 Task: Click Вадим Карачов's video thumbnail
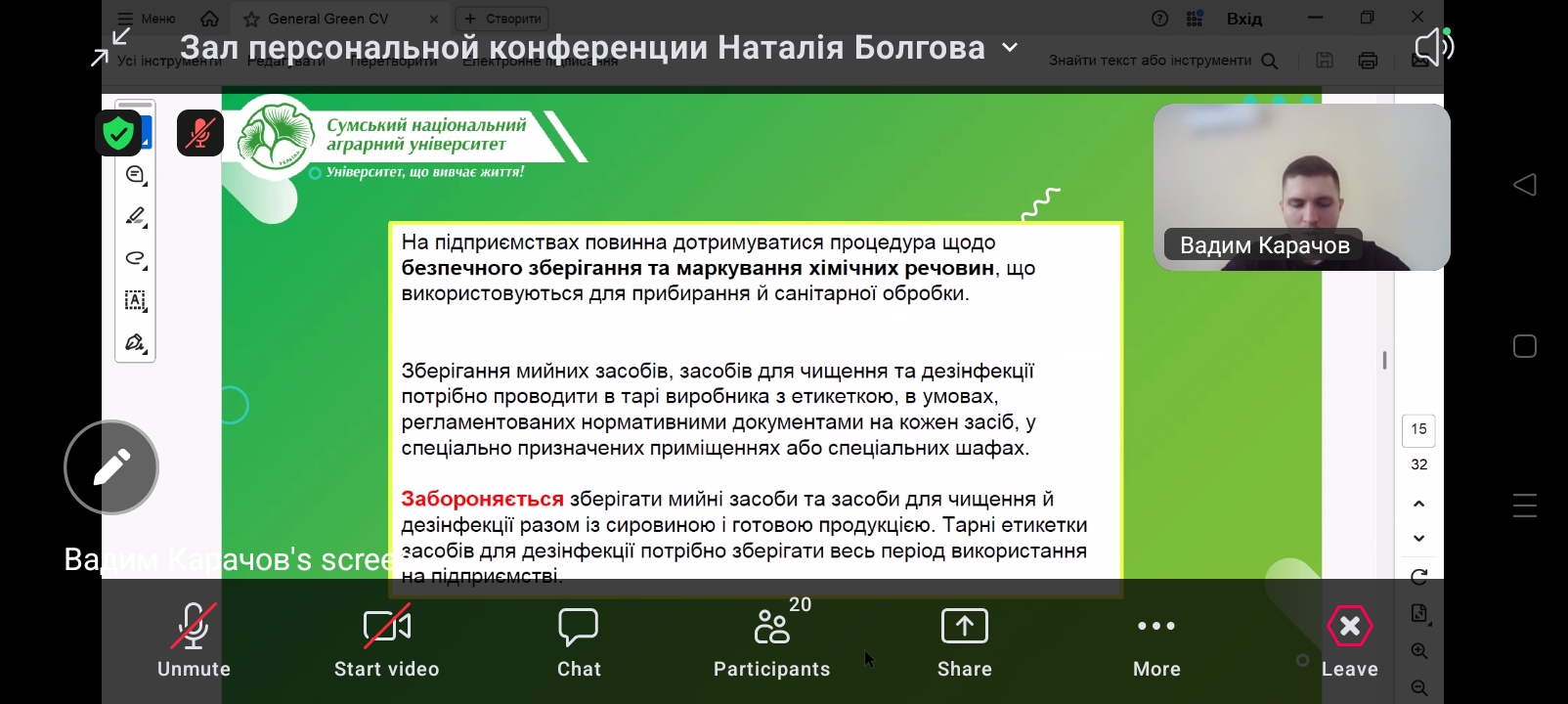(1301, 187)
